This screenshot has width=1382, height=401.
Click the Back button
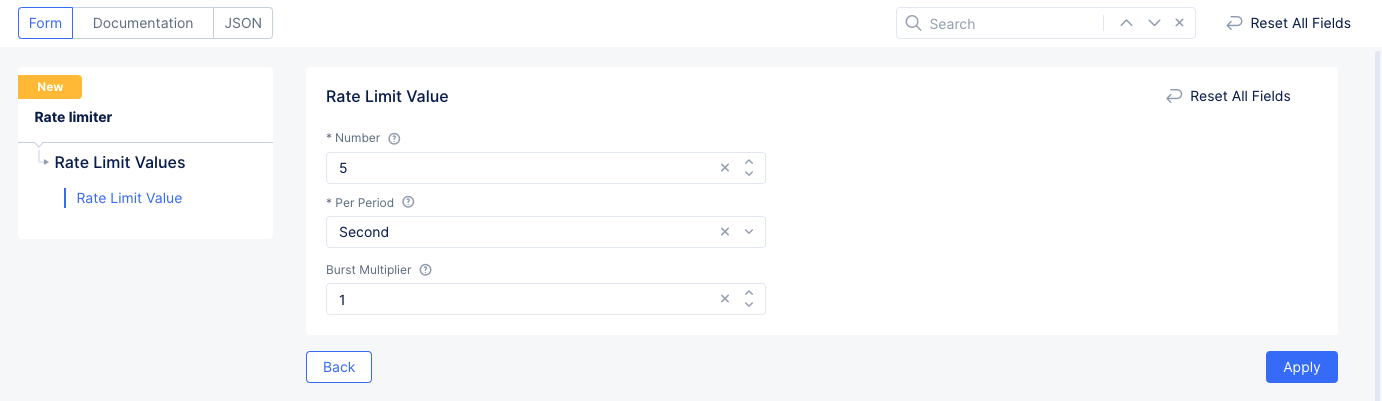(x=339, y=367)
